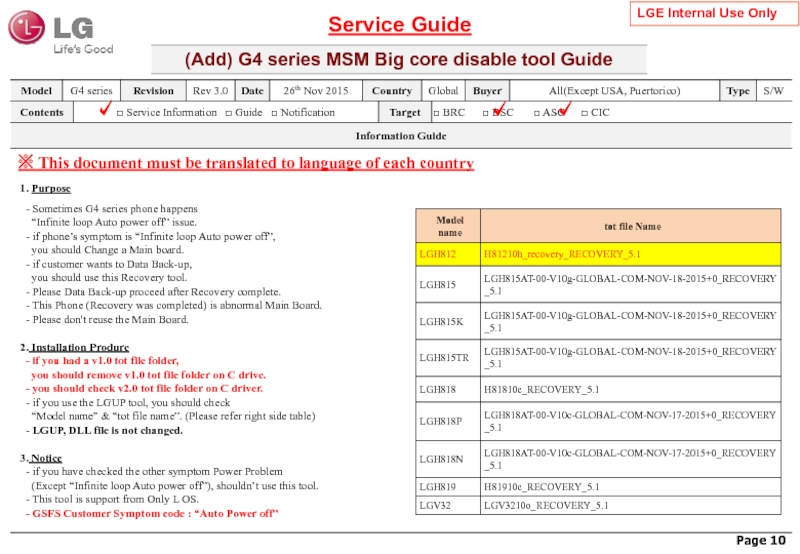Click the translation warning red heading
Image resolution: width=800 pixels, height=554 pixels.
click(246, 163)
